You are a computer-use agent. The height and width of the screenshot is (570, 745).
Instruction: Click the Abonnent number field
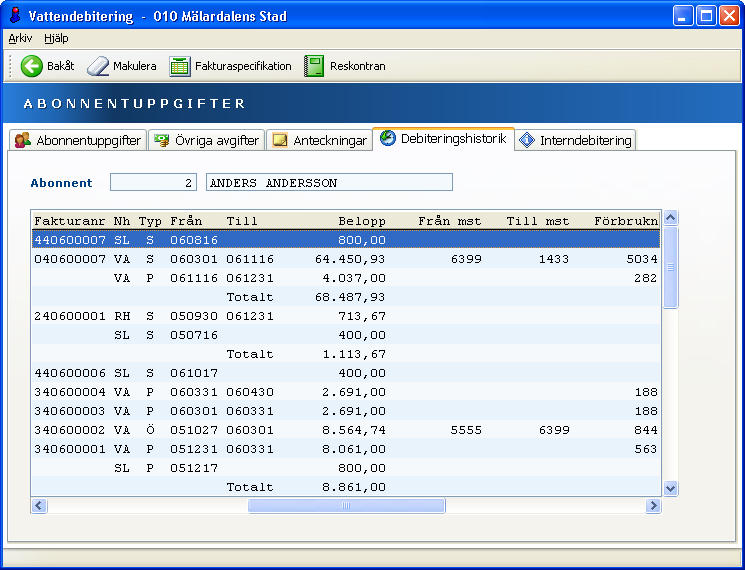(x=153, y=182)
